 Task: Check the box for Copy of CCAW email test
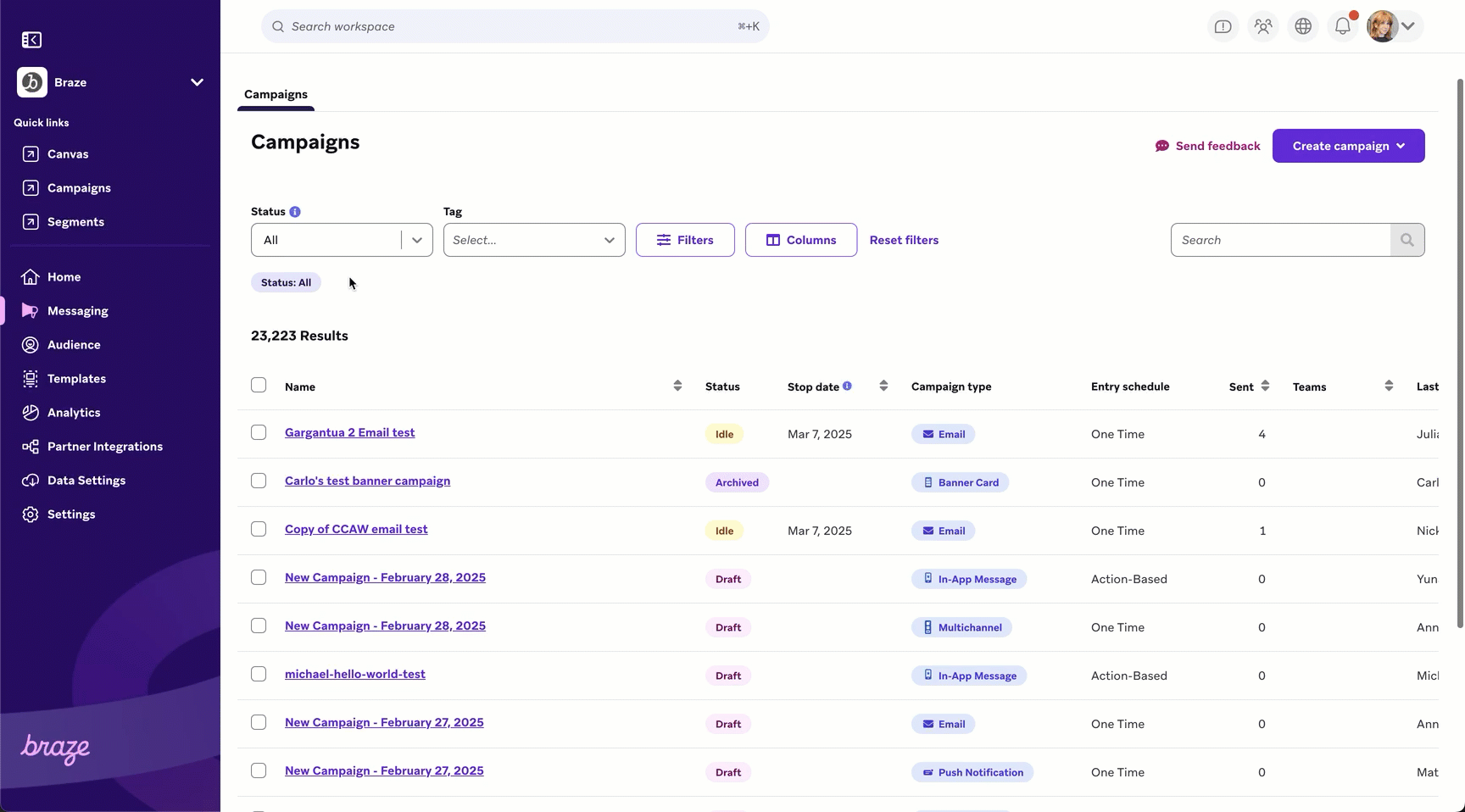point(259,529)
